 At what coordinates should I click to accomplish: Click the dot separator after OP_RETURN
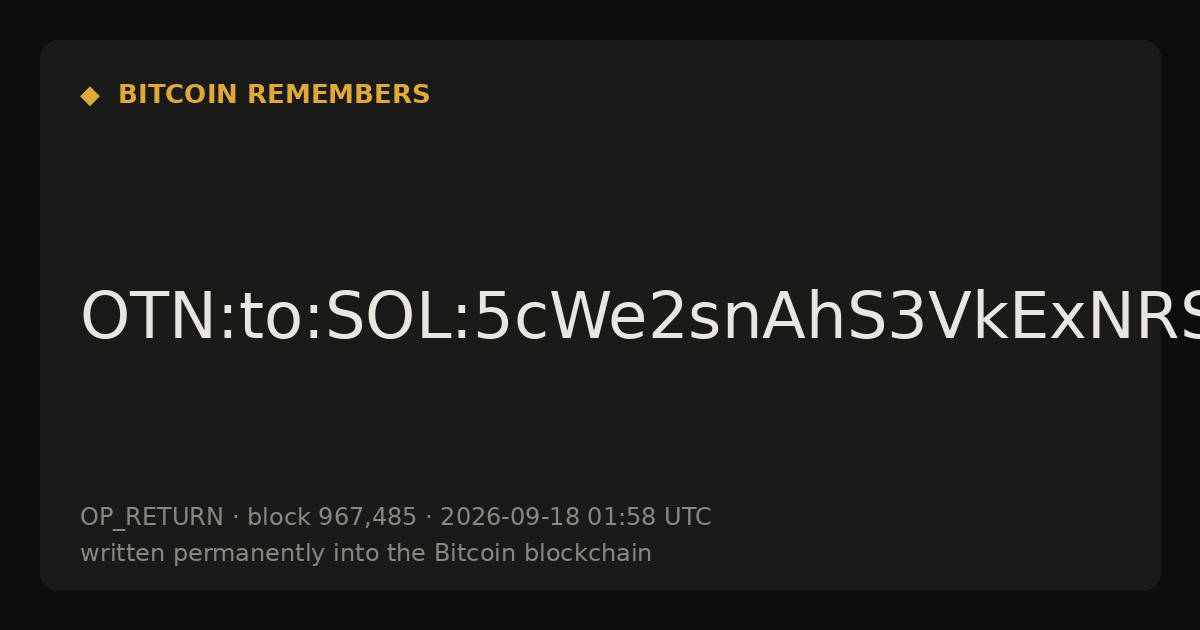(236, 518)
